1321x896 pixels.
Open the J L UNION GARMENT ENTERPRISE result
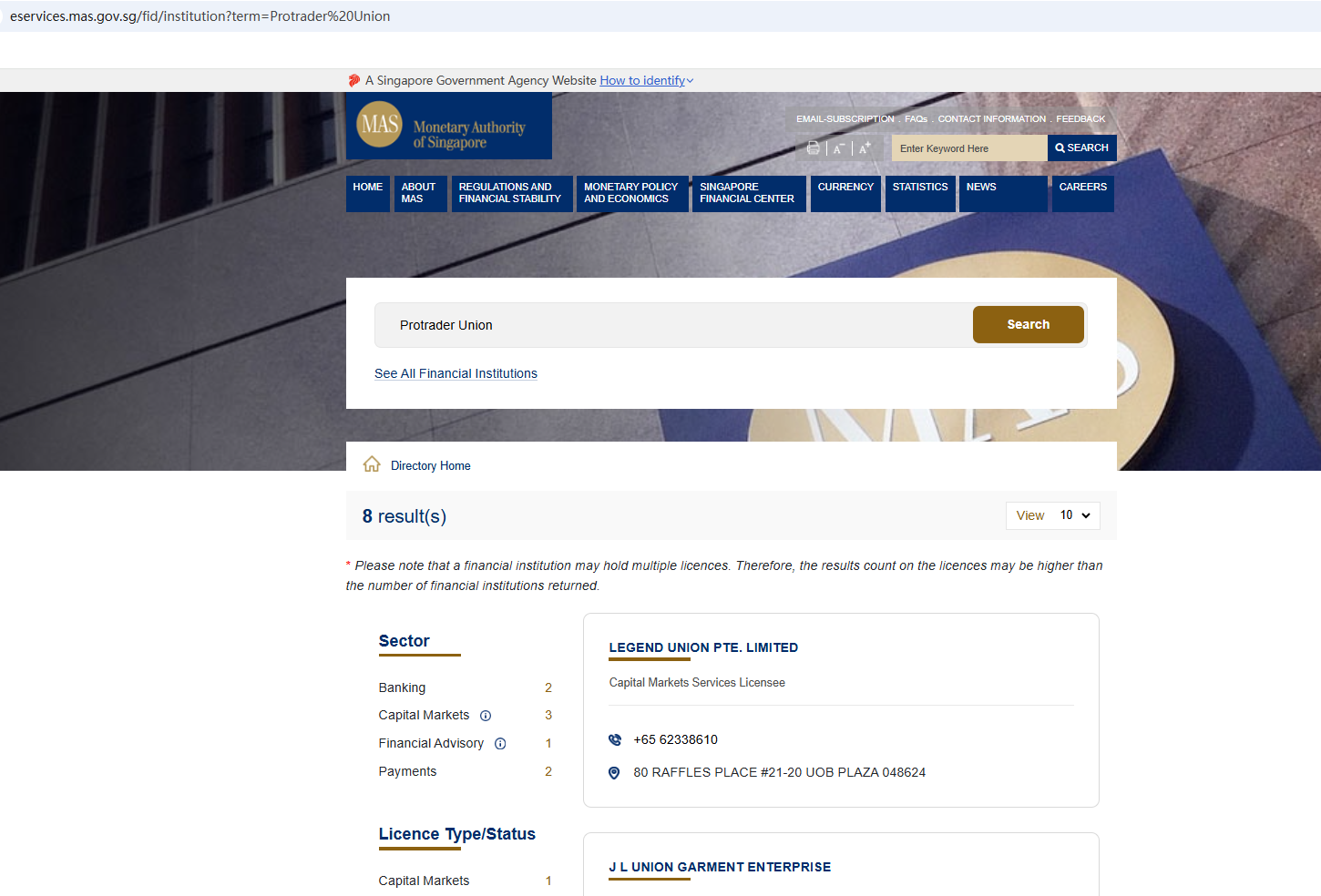[720, 867]
